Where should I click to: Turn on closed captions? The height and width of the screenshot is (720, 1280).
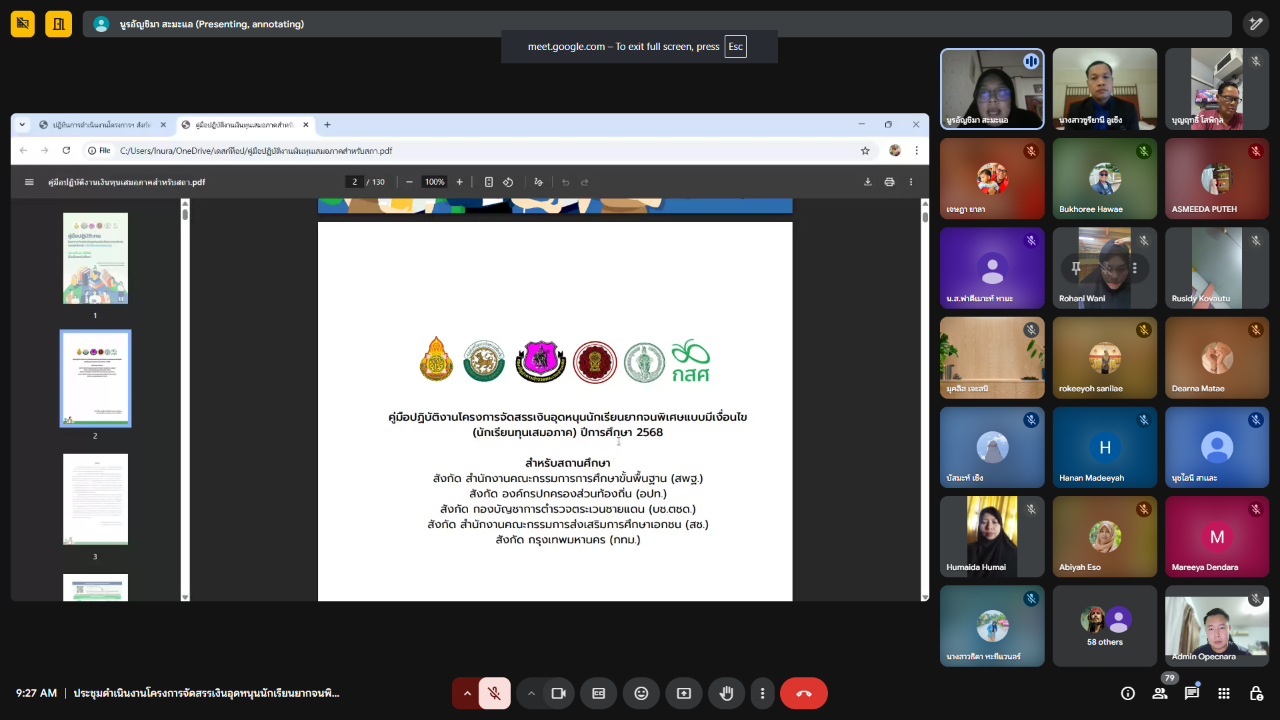(599, 693)
